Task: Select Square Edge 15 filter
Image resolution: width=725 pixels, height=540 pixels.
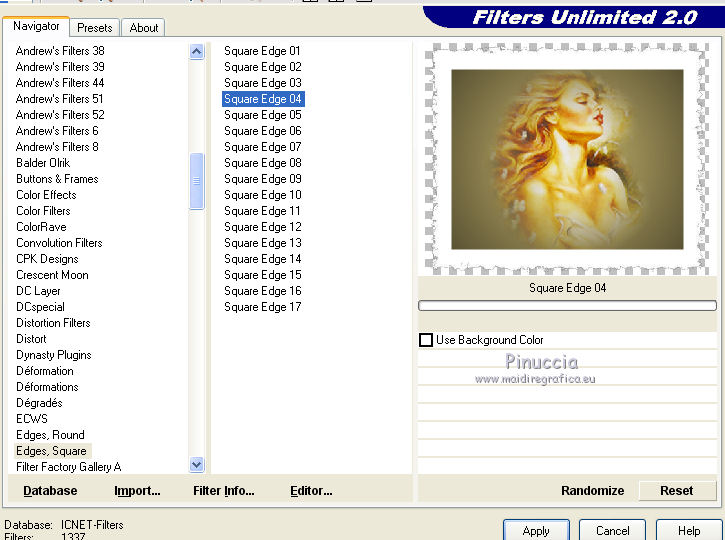Action: tap(263, 275)
